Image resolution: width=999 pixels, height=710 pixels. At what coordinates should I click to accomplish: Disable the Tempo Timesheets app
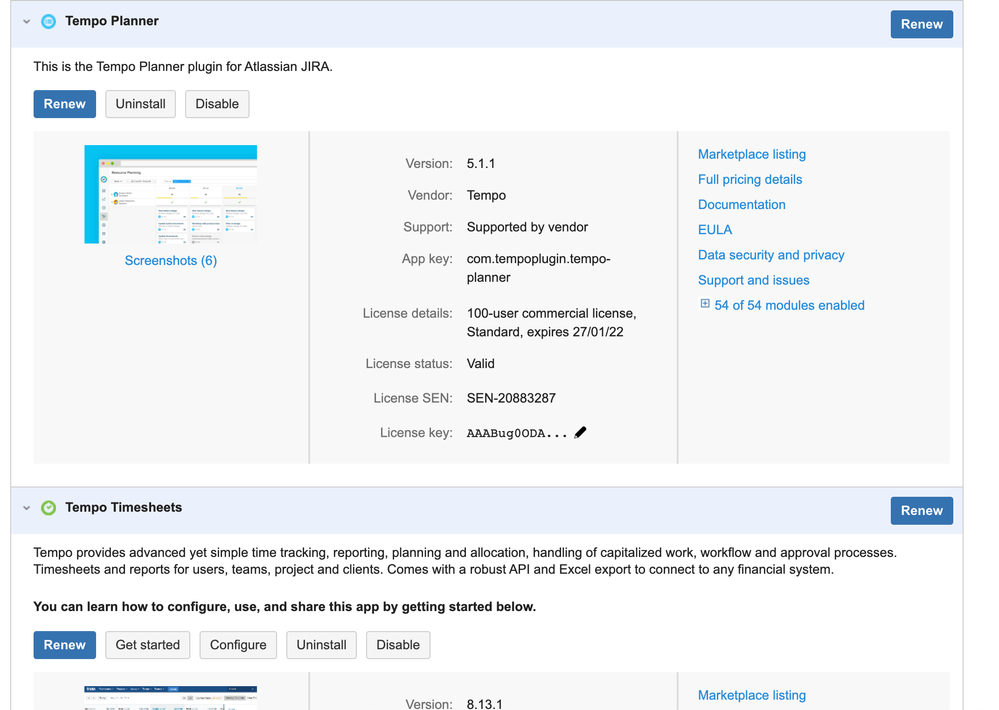pyautogui.click(x=398, y=645)
